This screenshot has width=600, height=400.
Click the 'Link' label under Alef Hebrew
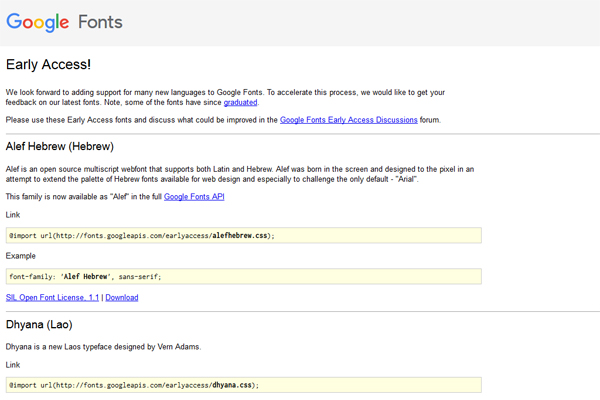click(13, 215)
